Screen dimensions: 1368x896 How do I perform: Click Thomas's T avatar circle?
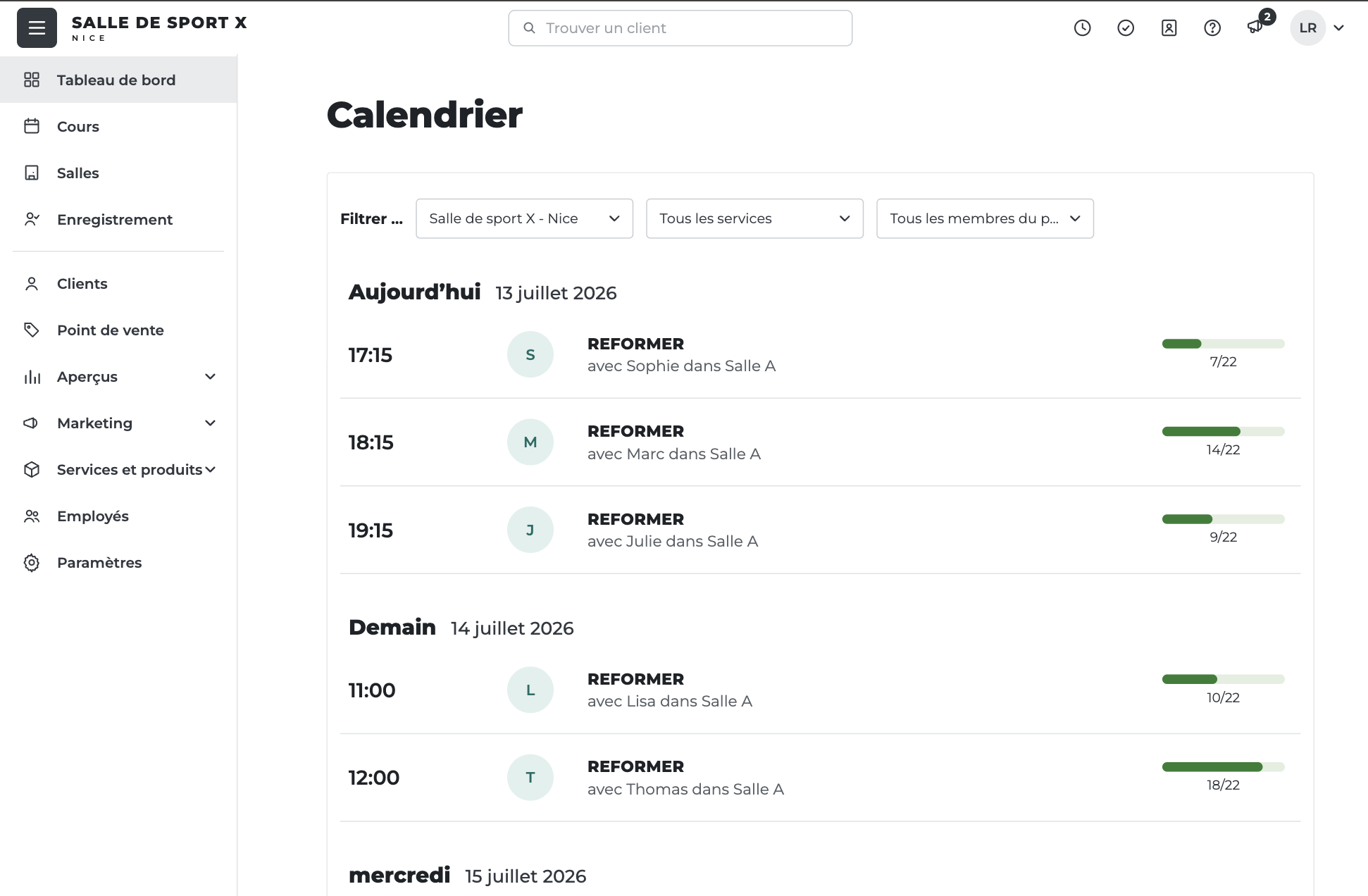(x=530, y=777)
